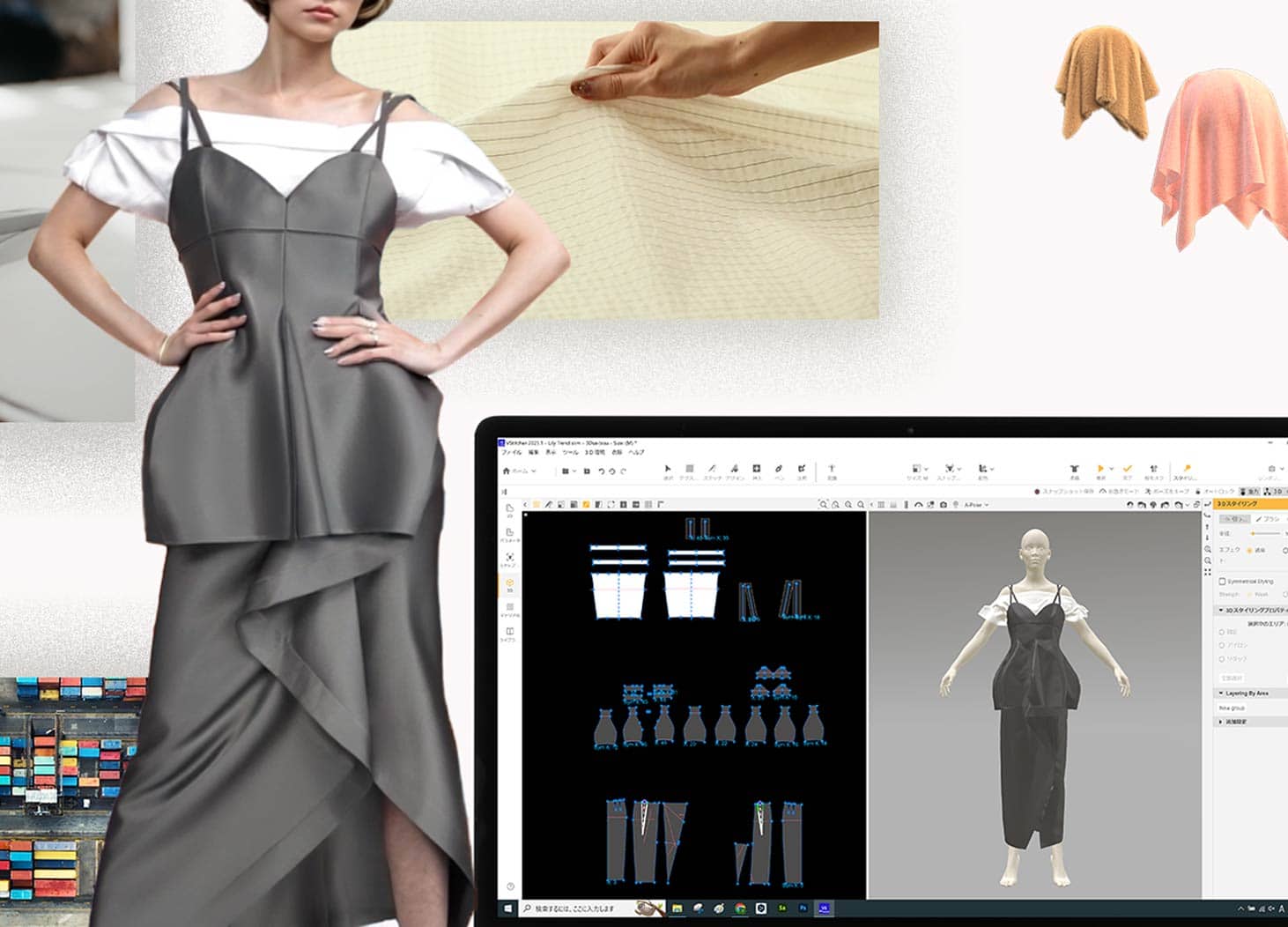Choose the Pen tool in the toolbar
The width and height of the screenshot is (1288, 927).
pyautogui.click(x=779, y=469)
